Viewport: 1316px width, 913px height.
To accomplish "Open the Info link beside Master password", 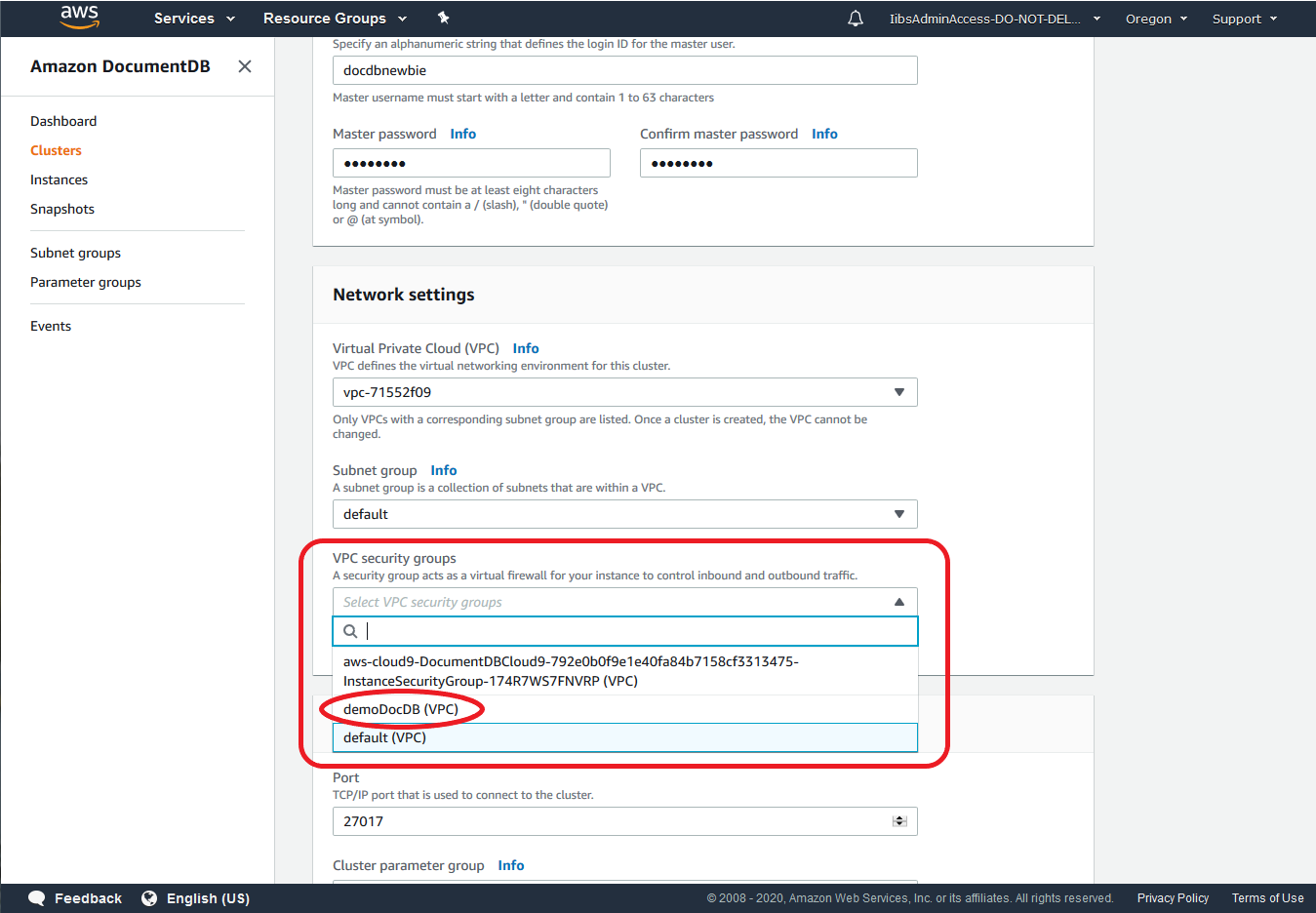I will [462, 134].
